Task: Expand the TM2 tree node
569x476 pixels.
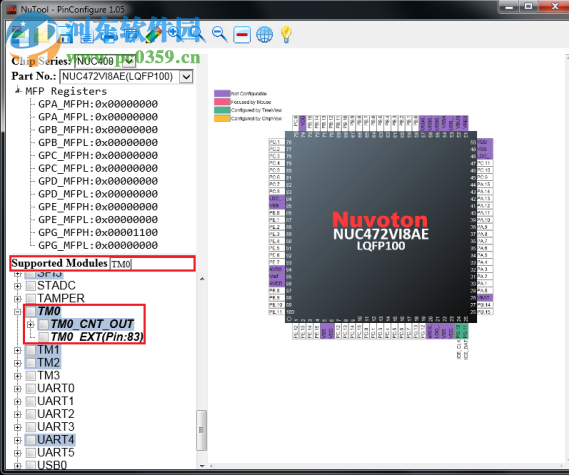Action: coord(17,363)
